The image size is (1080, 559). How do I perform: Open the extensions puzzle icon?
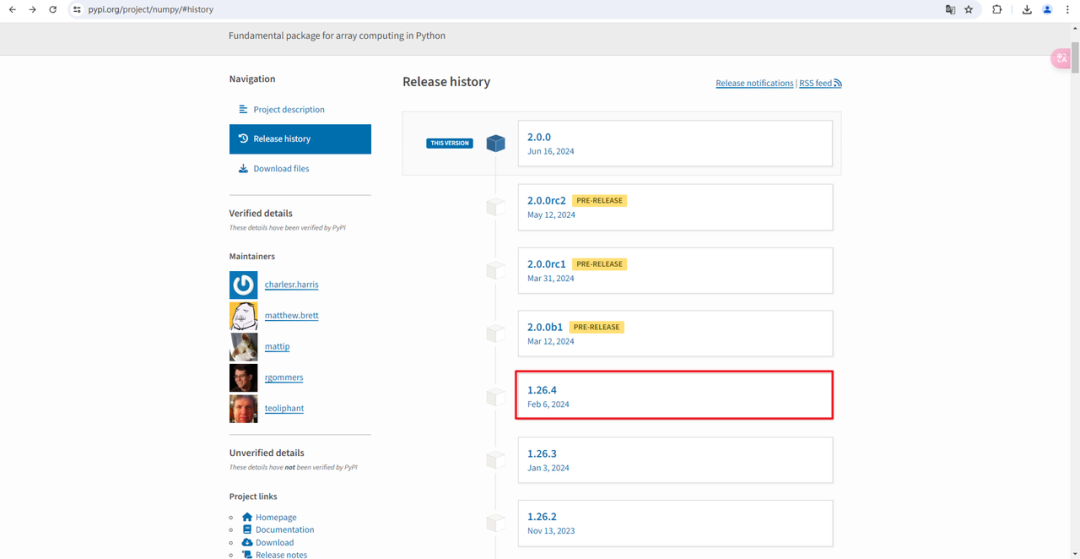pyautogui.click(x=997, y=10)
